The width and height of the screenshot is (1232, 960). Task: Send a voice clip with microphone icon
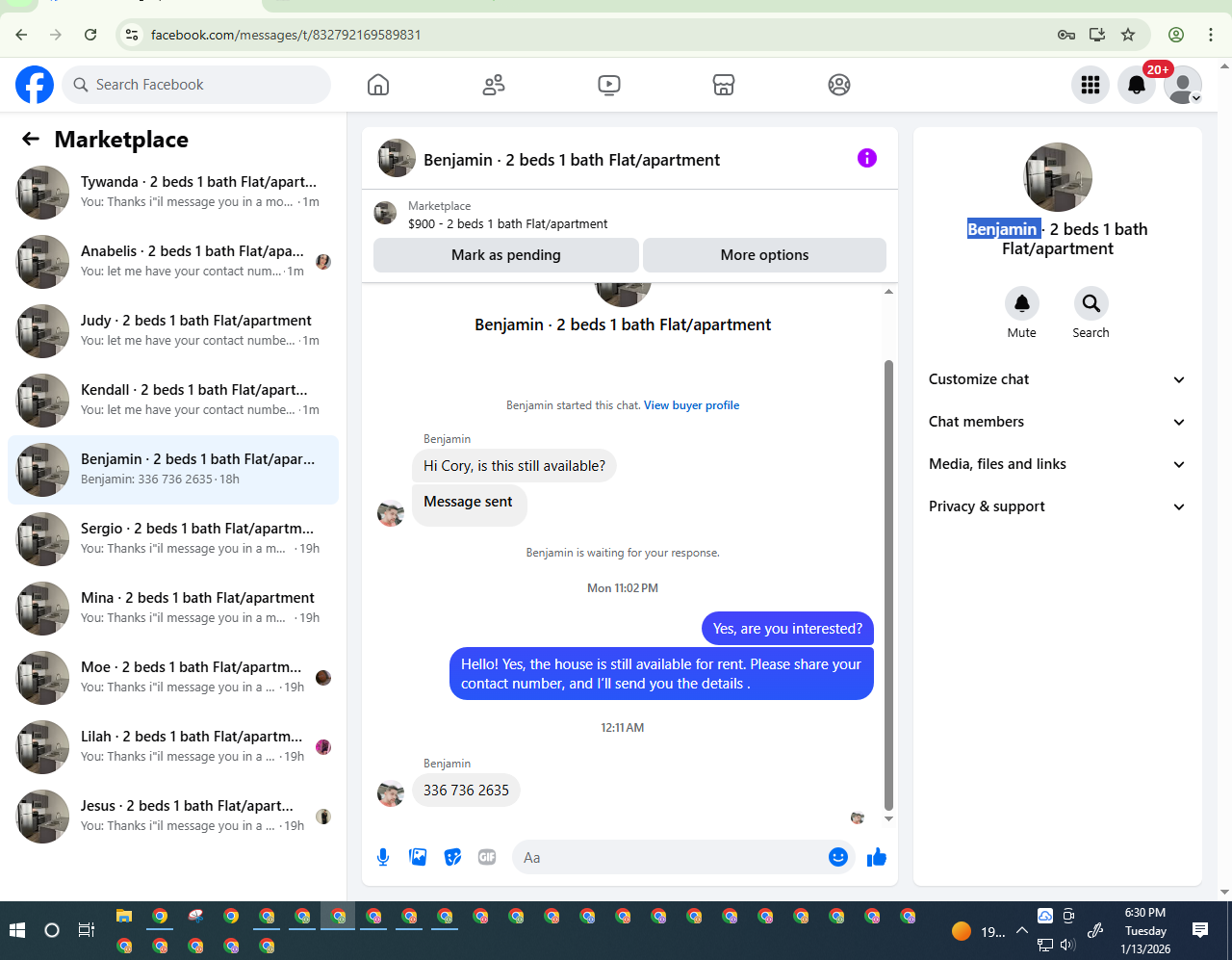coord(383,857)
